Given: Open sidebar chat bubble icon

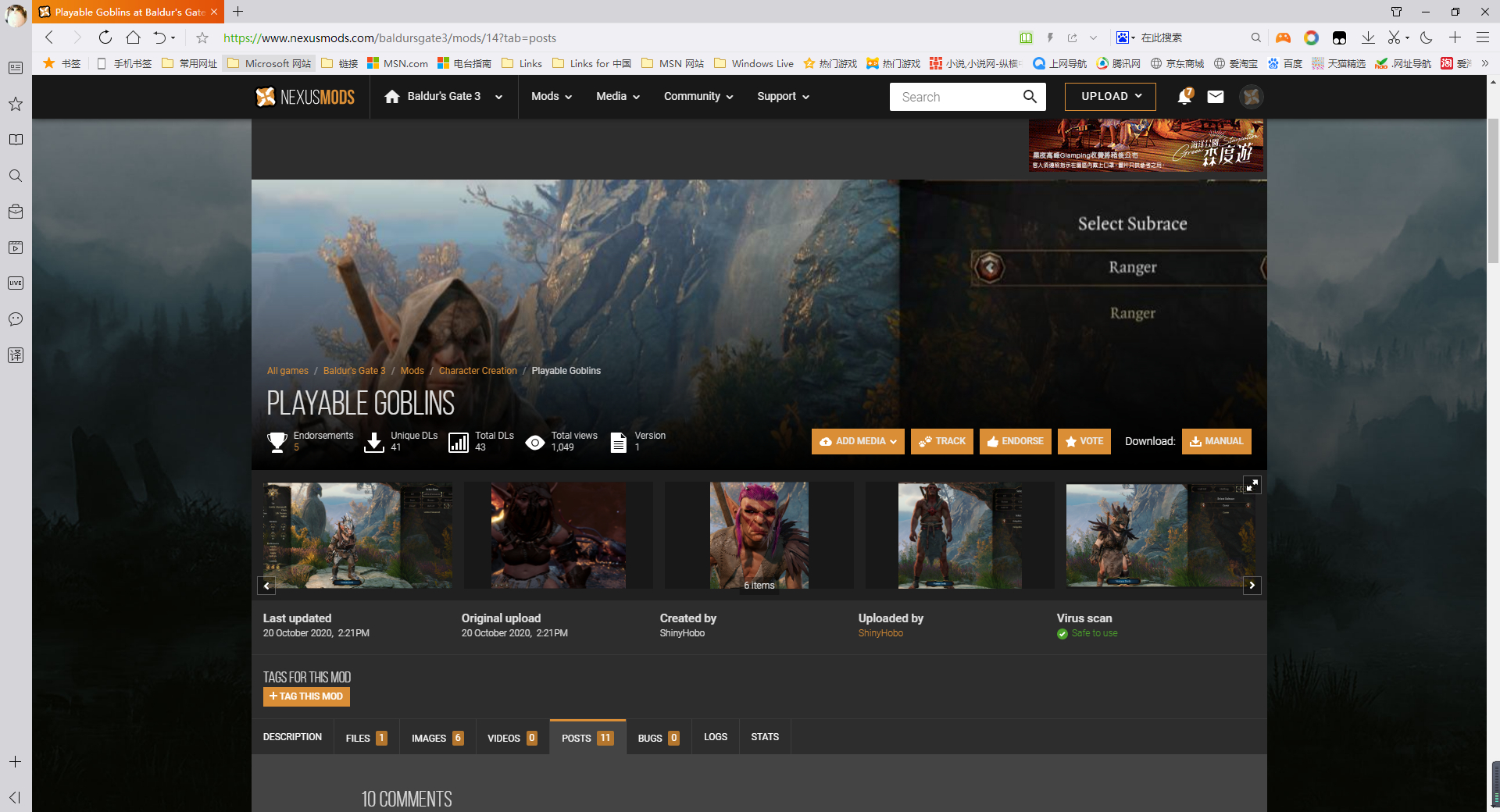Looking at the screenshot, I should coord(16,319).
